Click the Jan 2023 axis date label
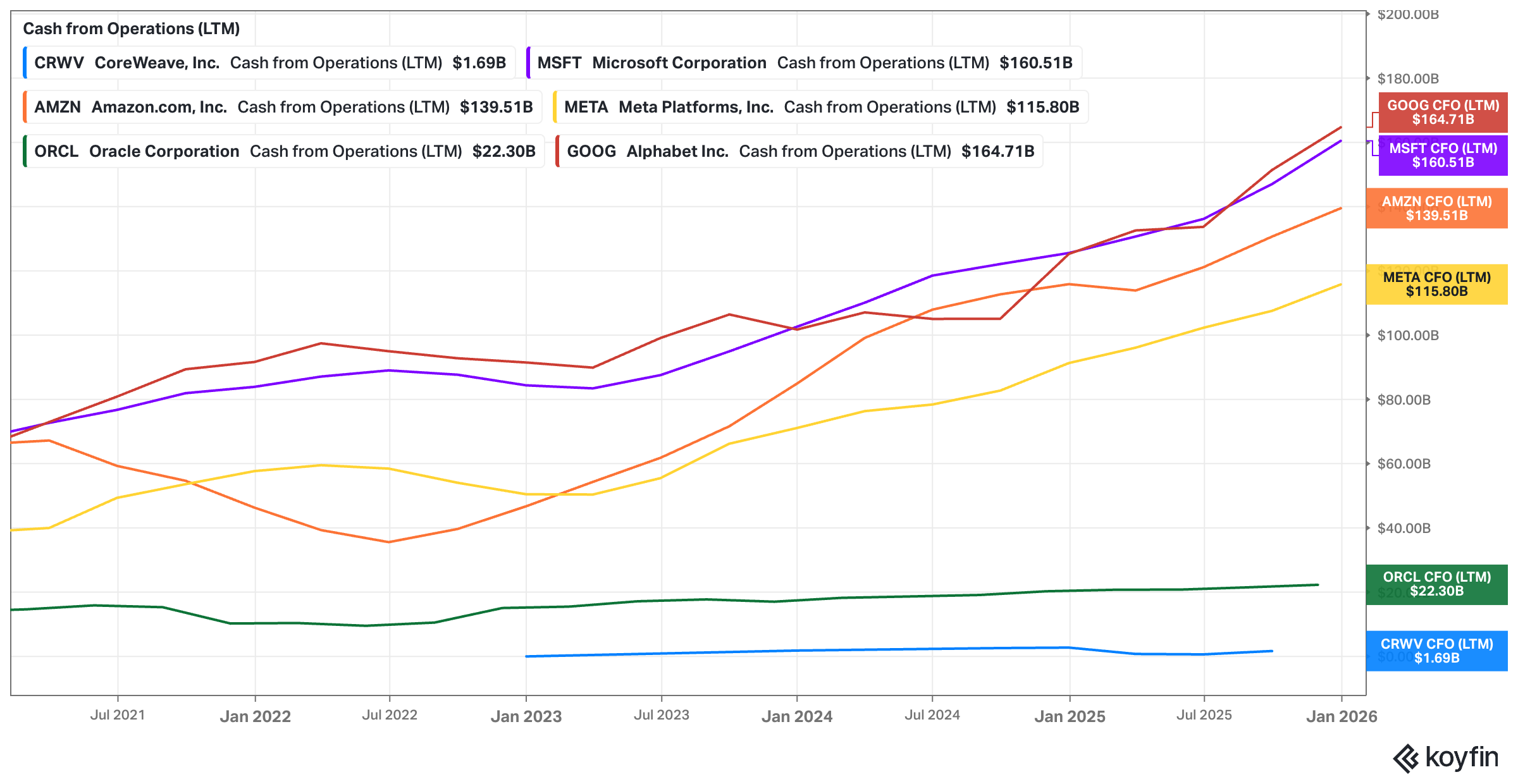This screenshot has height=784, width=1518. coord(526,716)
